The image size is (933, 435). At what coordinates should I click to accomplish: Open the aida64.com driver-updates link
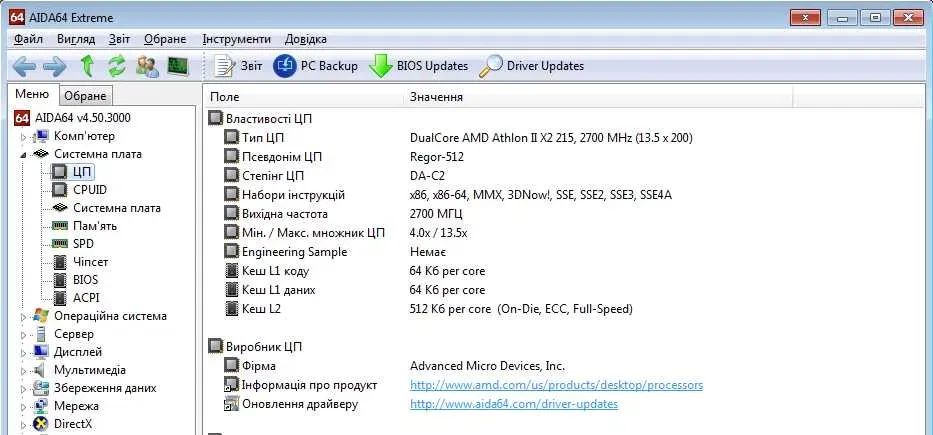point(513,404)
